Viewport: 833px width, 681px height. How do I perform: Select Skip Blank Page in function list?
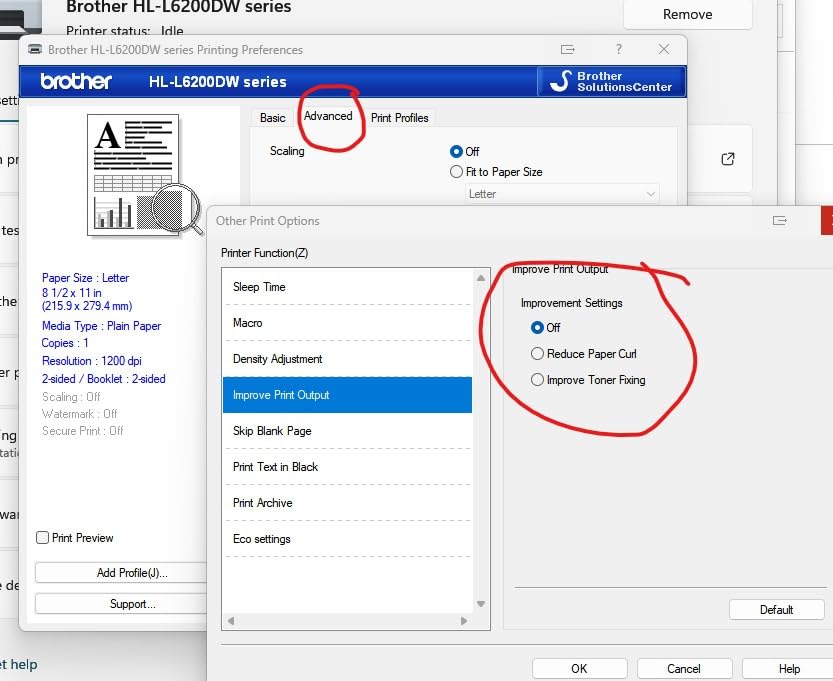click(x=347, y=431)
